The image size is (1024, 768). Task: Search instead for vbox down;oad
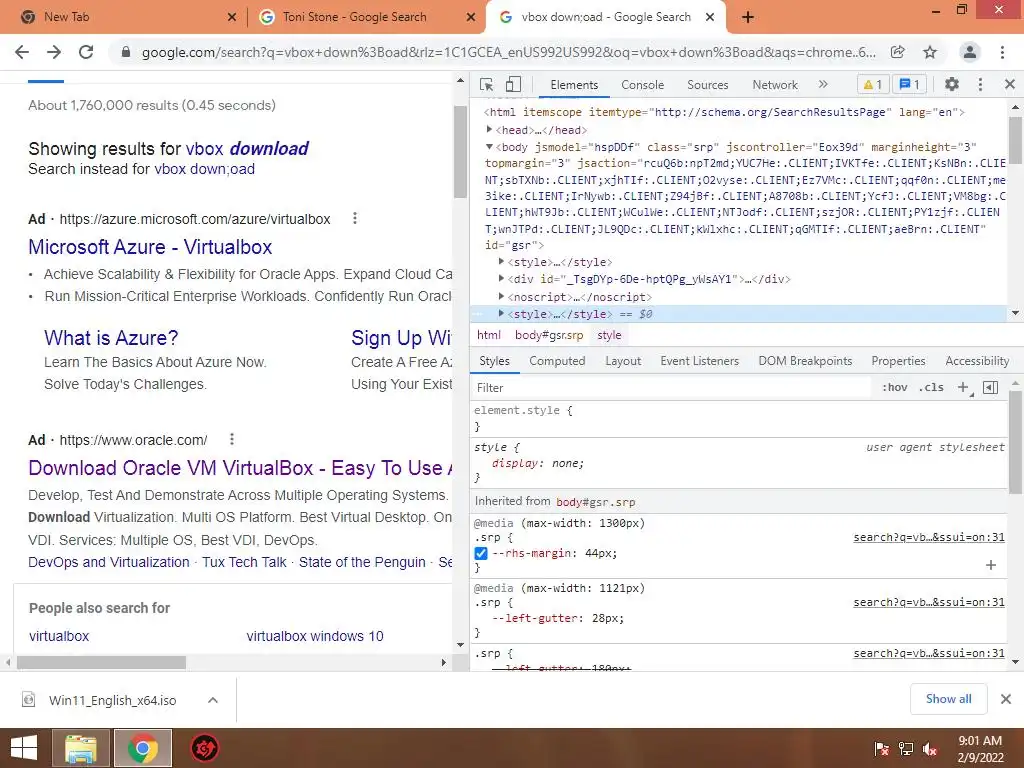pos(204,168)
